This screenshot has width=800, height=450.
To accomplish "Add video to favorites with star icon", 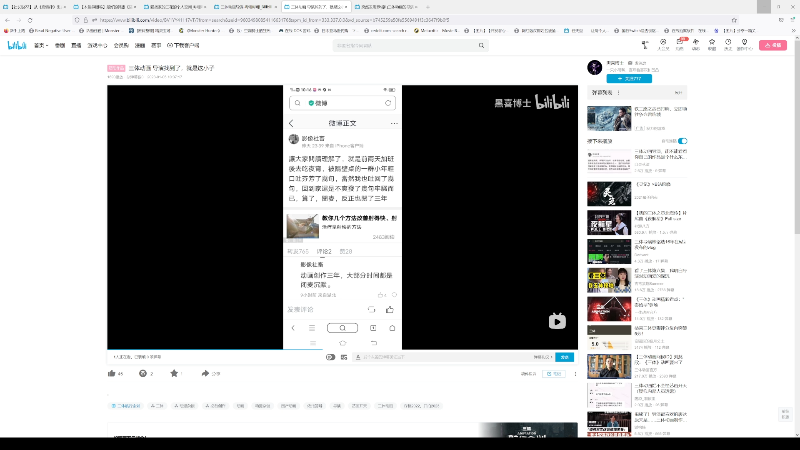I will point(174,373).
